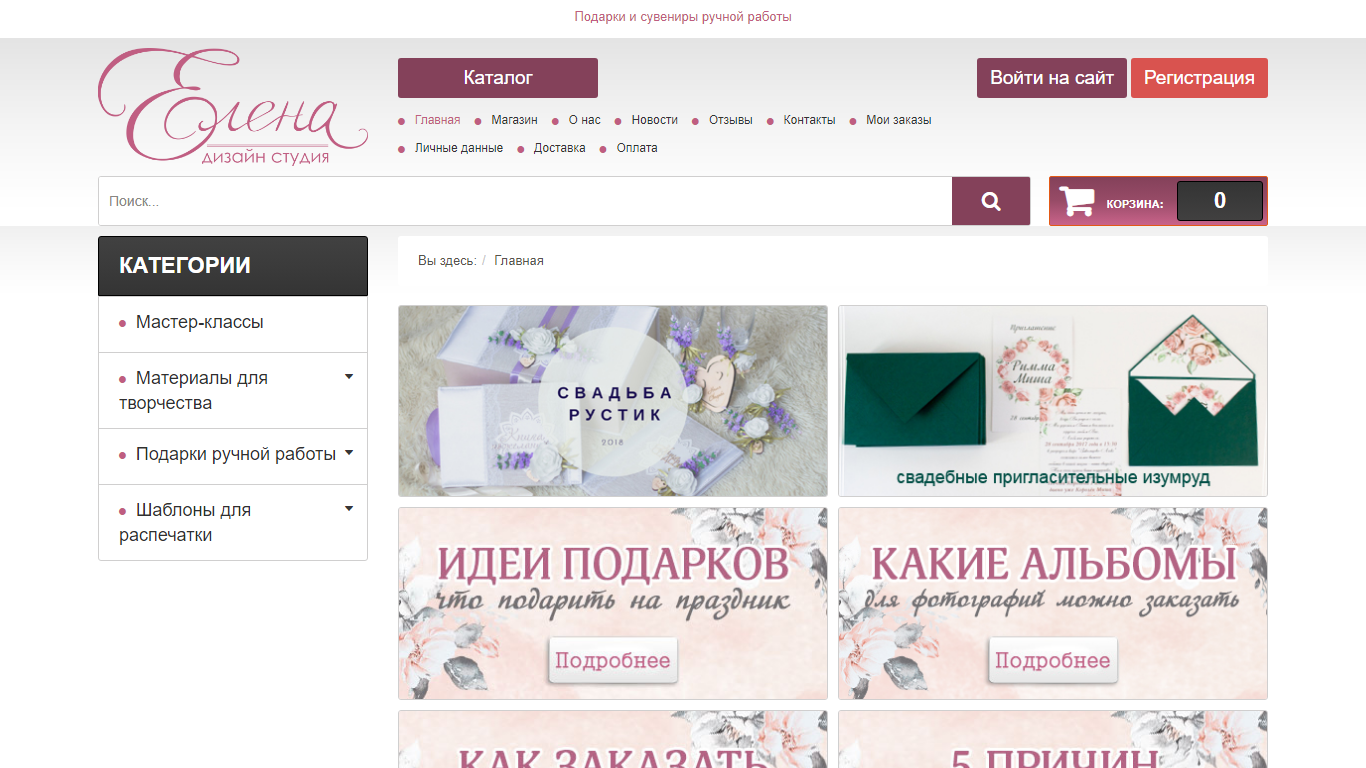Screen dimensions: 1366x768
Task: Click Подробнее on Какие альбомы banner
Action: (1053, 661)
